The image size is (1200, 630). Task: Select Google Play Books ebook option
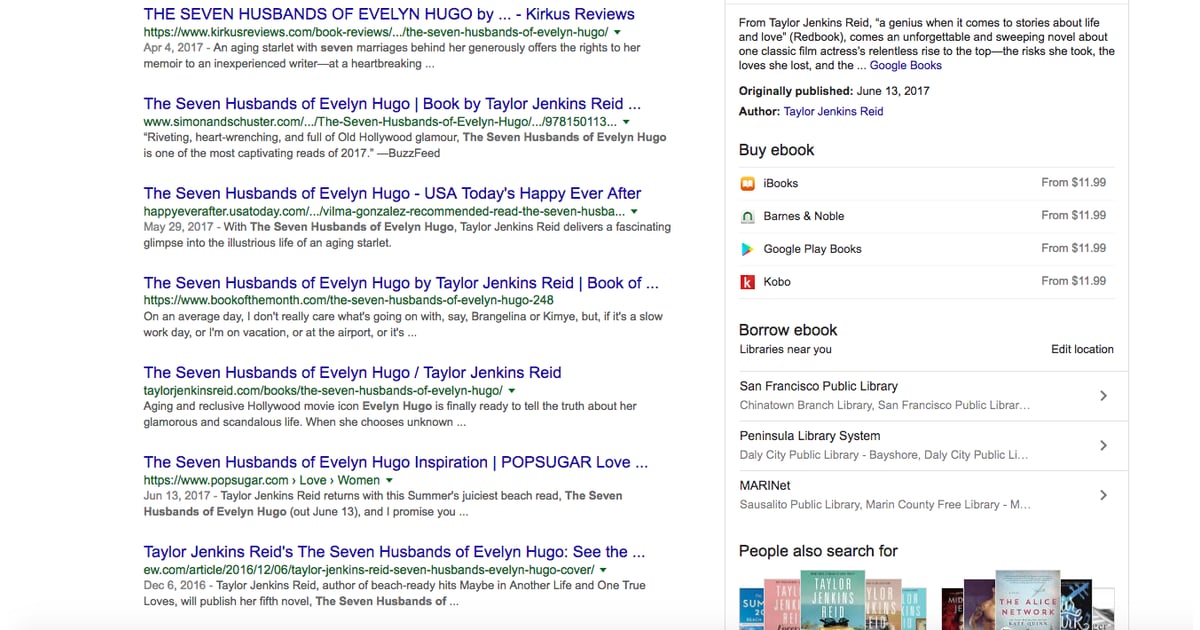(927, 249)
